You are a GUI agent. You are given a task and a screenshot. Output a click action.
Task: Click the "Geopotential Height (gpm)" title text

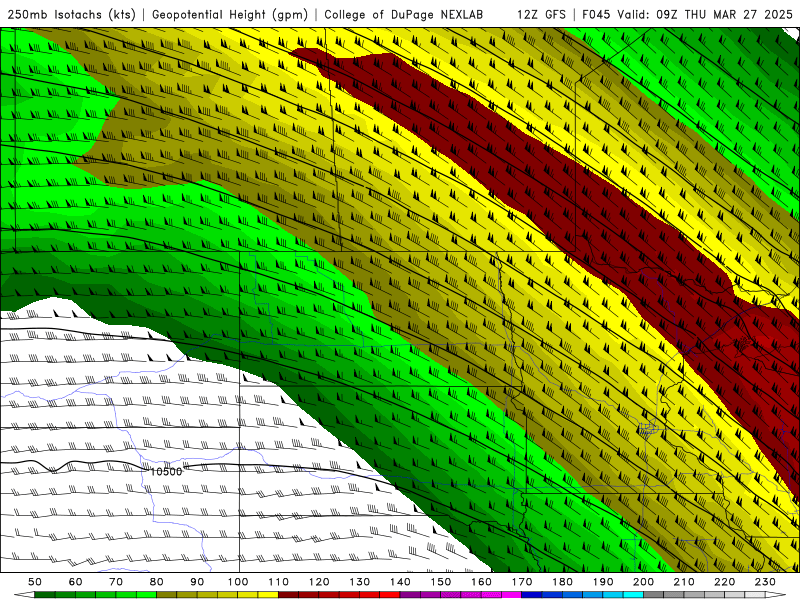230,14
